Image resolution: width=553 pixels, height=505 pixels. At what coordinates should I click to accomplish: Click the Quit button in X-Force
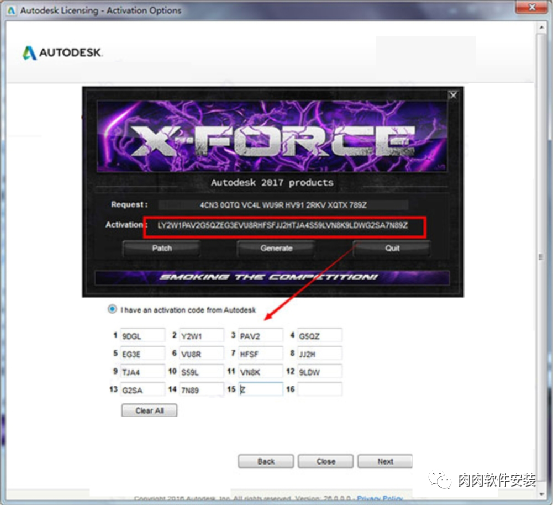pyautogui.click(x=392, y=248)
